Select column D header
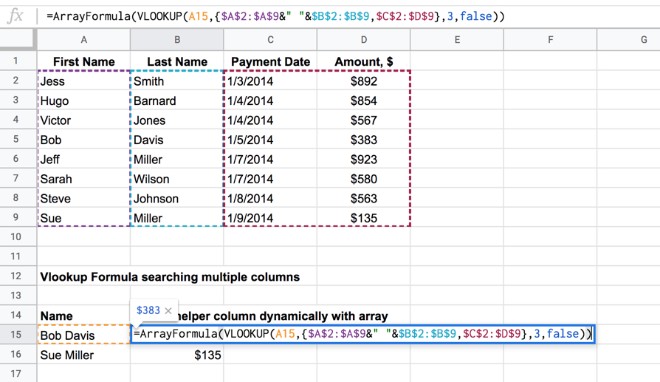The image size is (660, 382). (x=364, y=40)
